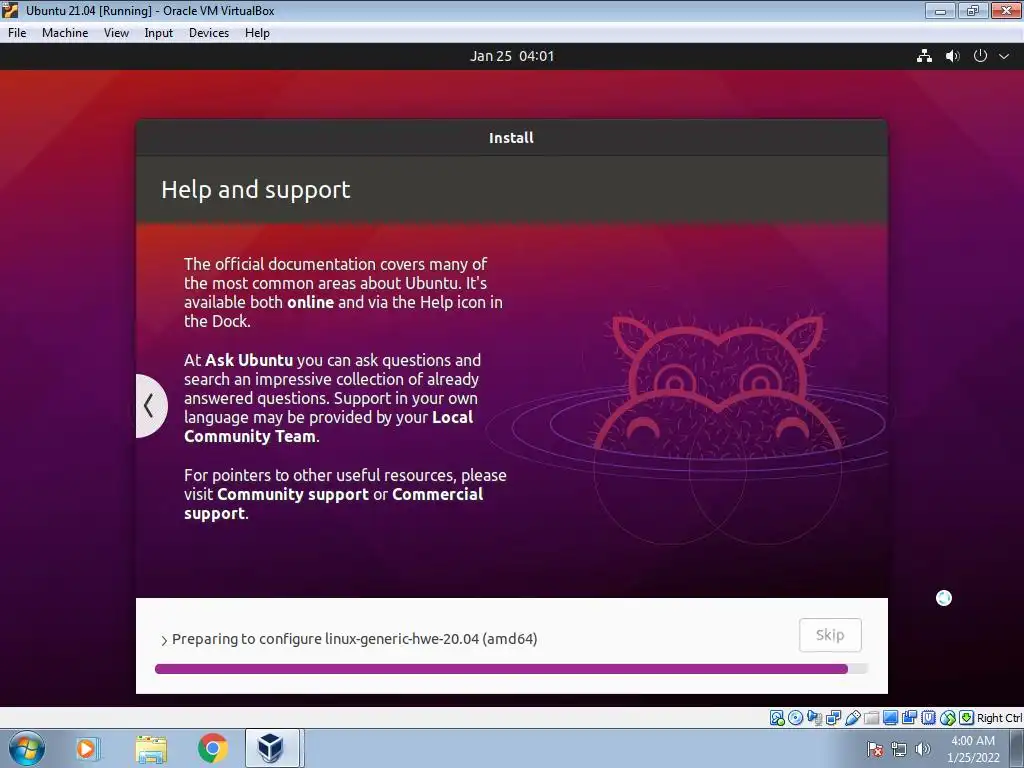
Task: Click the Right Ctrl host key label
Action: point(999,718)
